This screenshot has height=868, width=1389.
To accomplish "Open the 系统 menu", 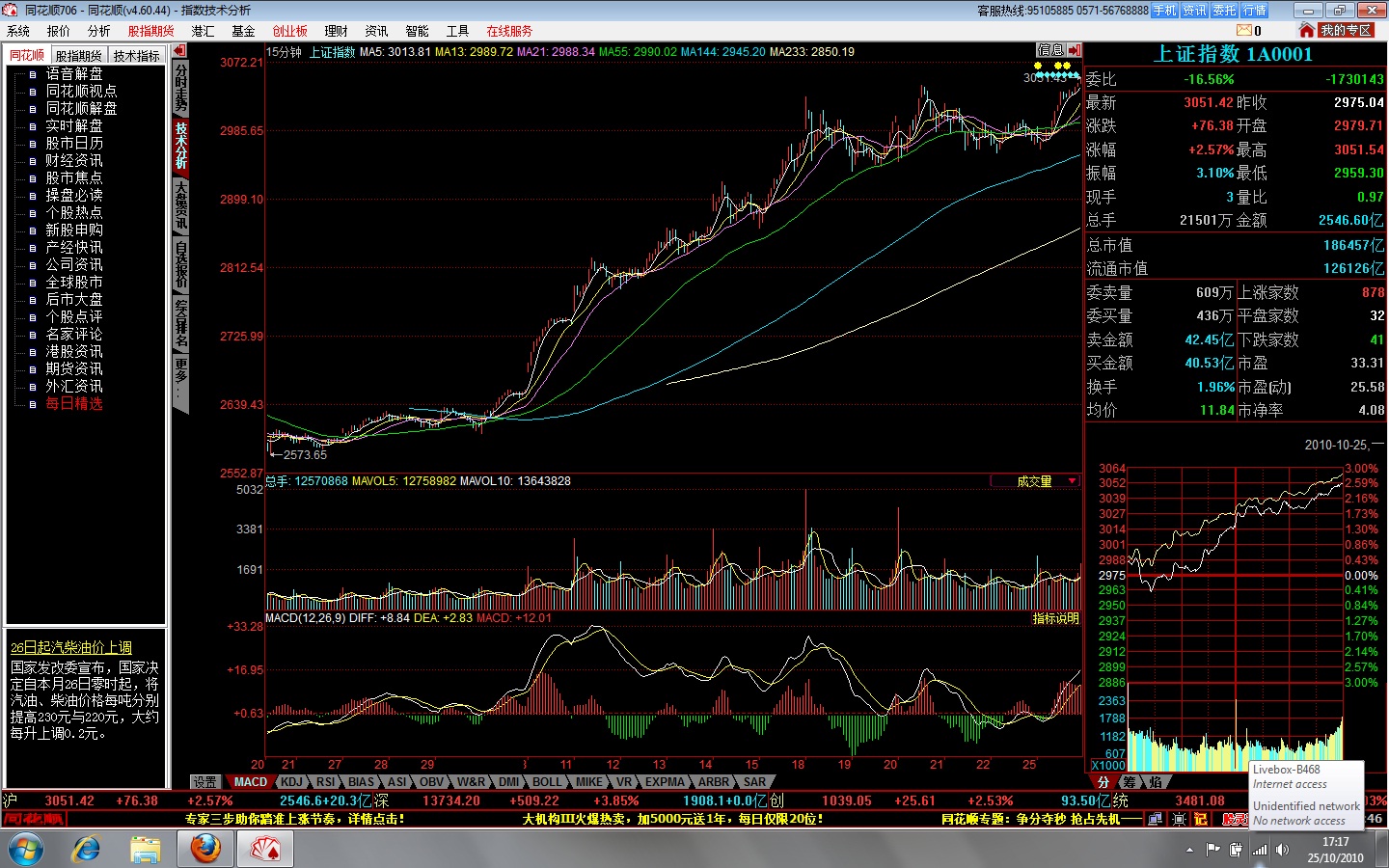I will [18, 31].
